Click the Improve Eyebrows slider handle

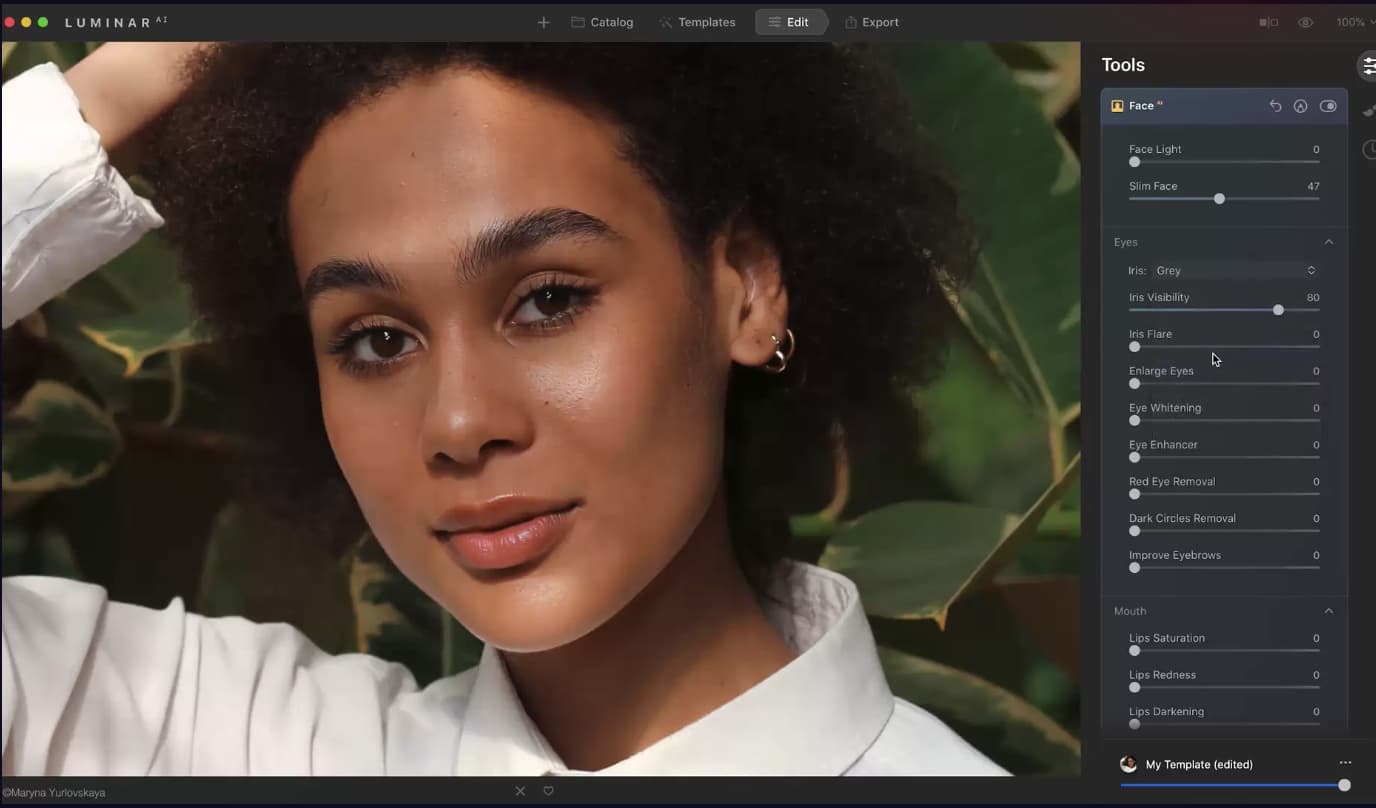click(x=1134, y=568)
